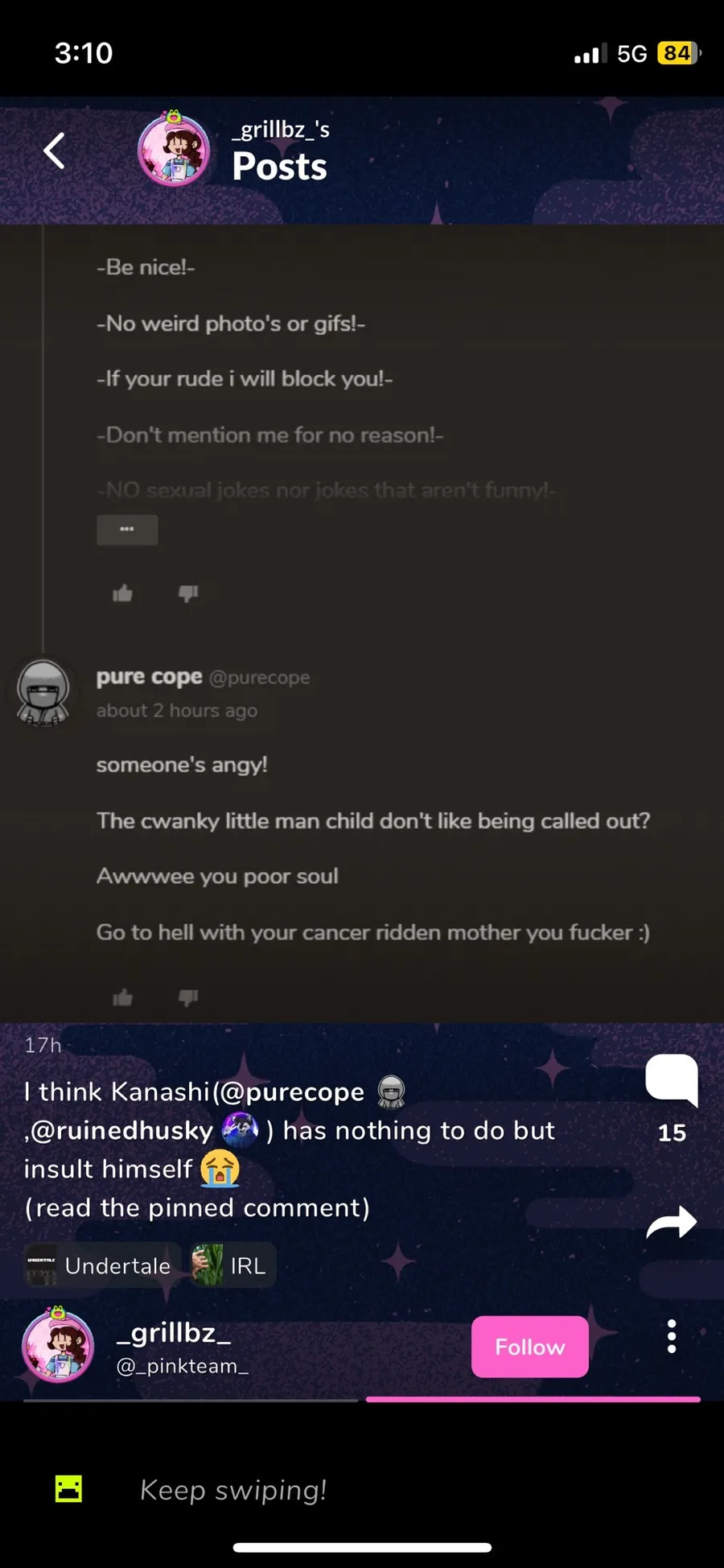Open _grillbz_ avatar in Posts header
The image size is (724, 1568).
coord(173,151)
